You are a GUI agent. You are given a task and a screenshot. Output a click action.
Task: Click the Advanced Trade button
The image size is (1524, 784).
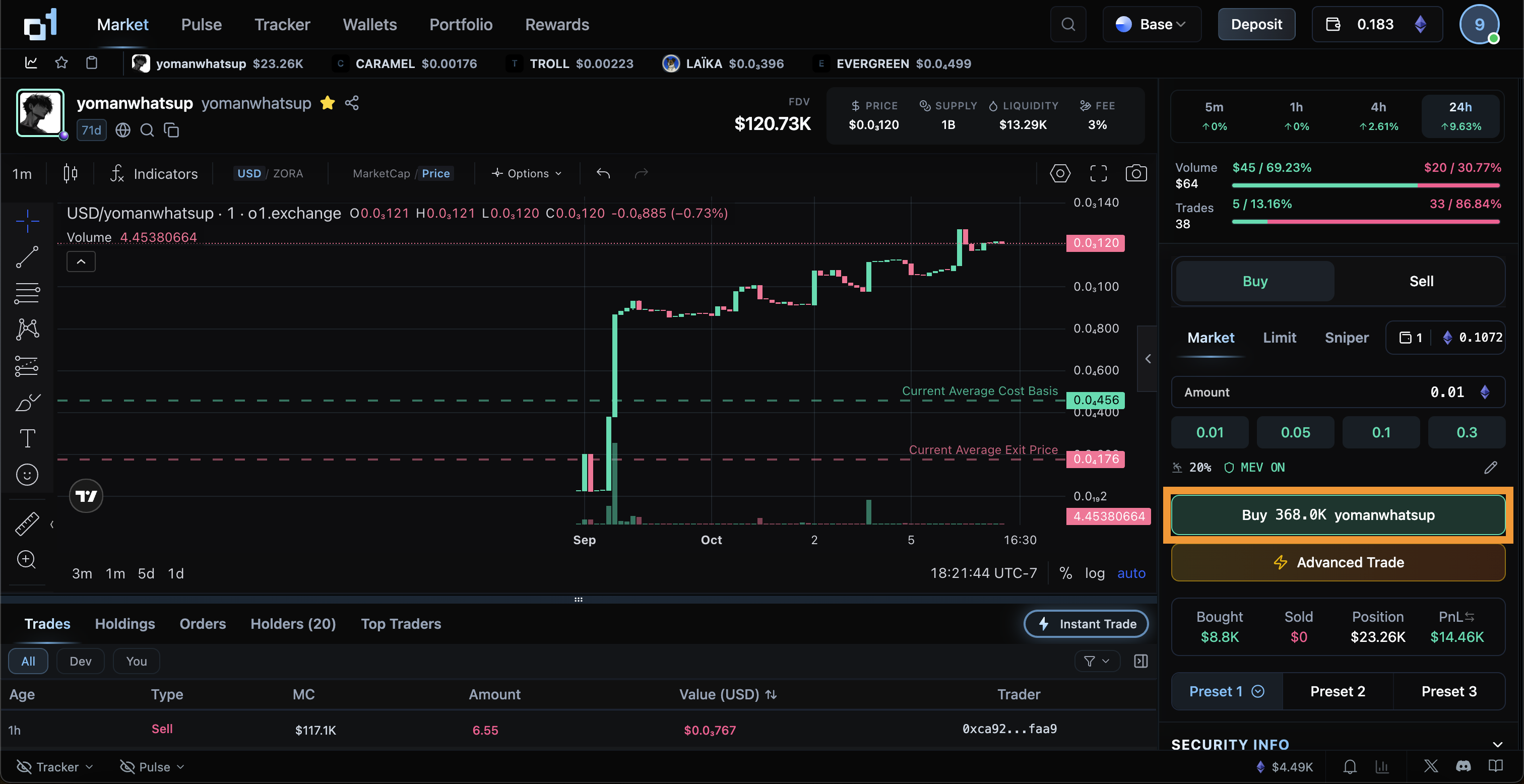point(1338,562)
